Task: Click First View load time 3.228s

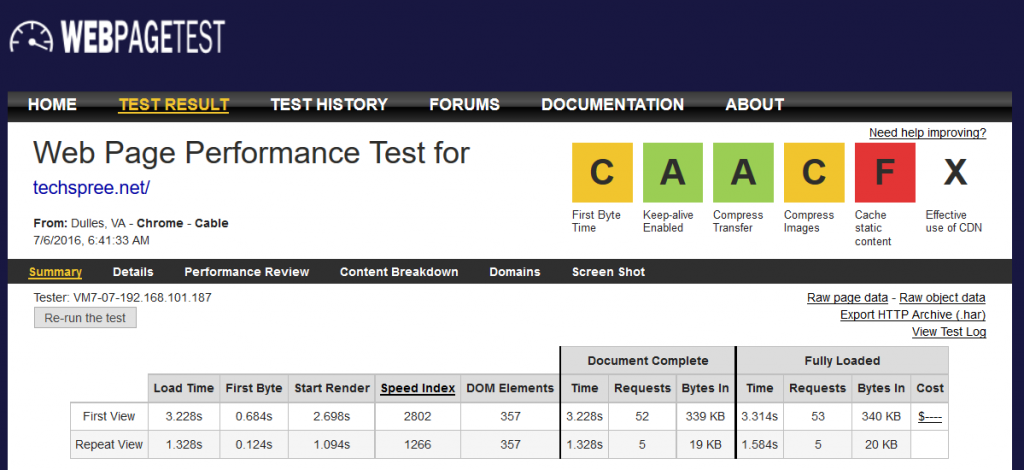Action: tap(184, 416)
